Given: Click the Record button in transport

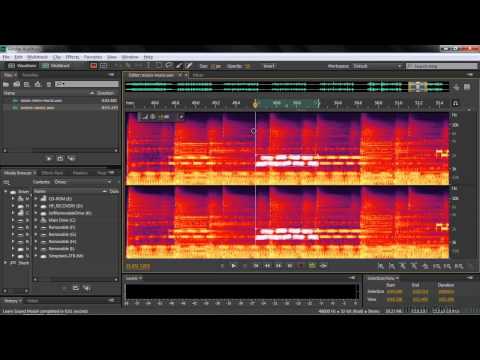Looking at the screenshot, I should (x=301, y=266).
